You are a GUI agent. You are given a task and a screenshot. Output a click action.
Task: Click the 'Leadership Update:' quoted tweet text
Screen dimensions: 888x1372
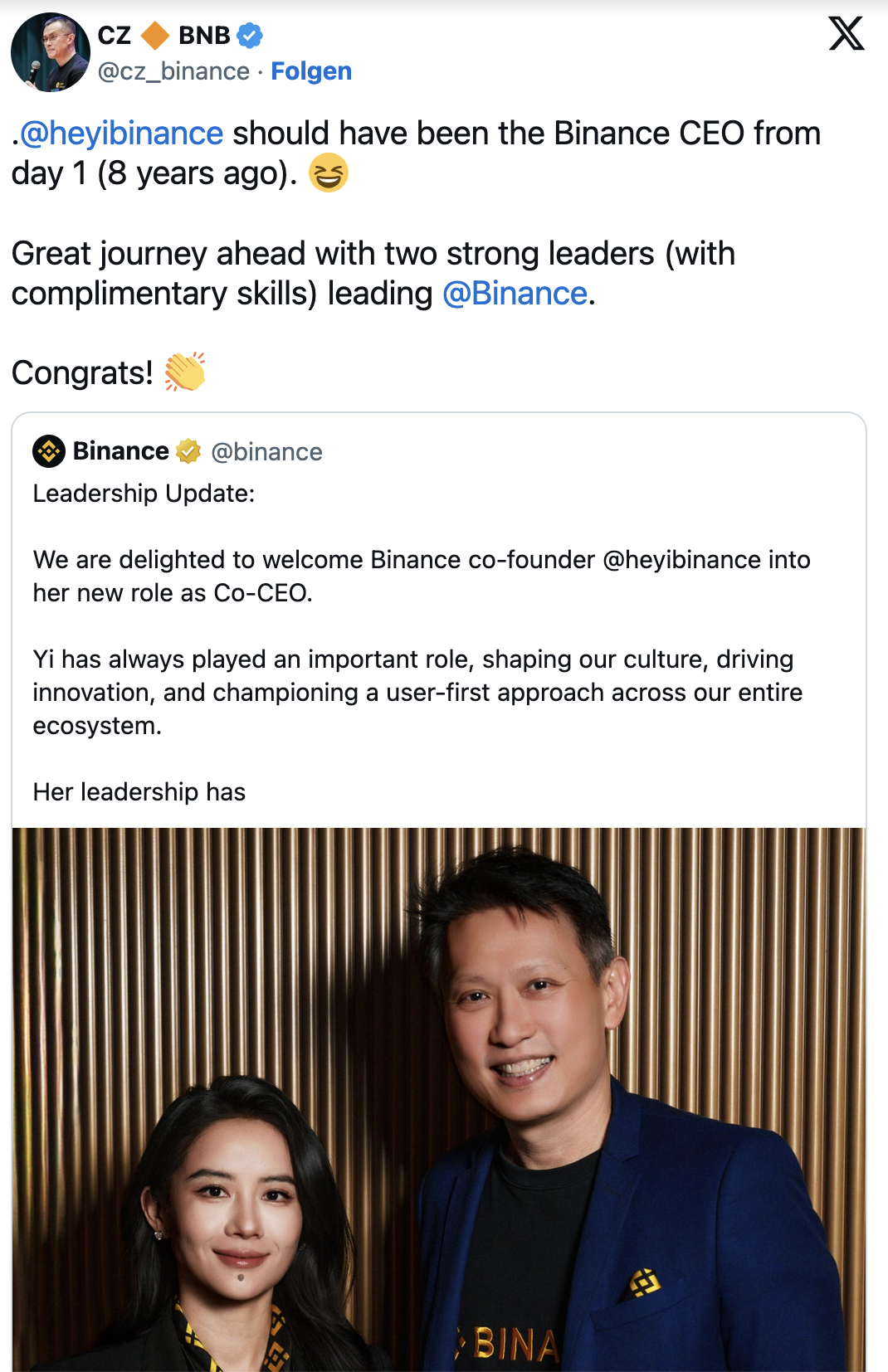144,494
